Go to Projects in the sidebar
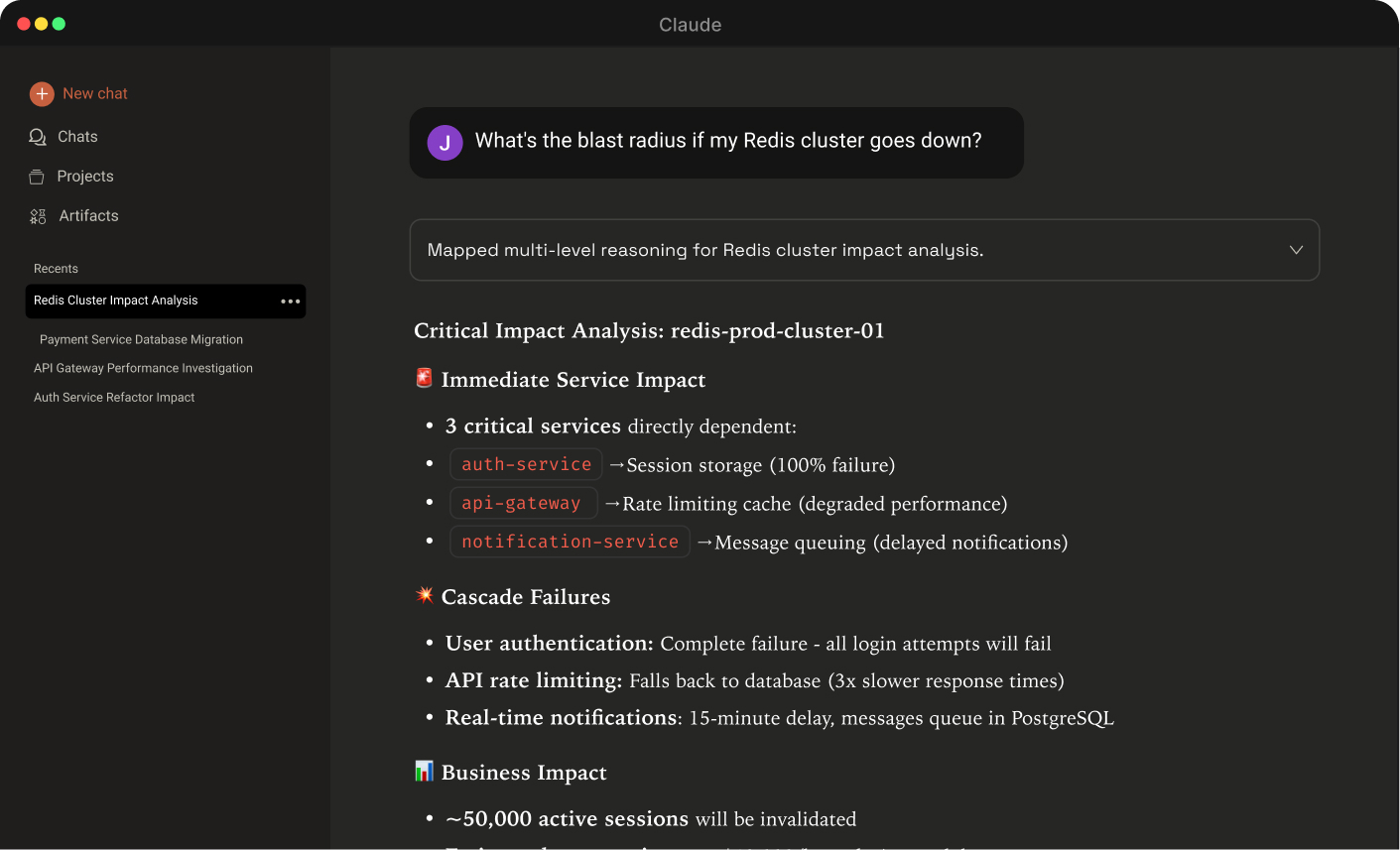The height and width of the screenshot is (850, 1400). click(85, 177)
